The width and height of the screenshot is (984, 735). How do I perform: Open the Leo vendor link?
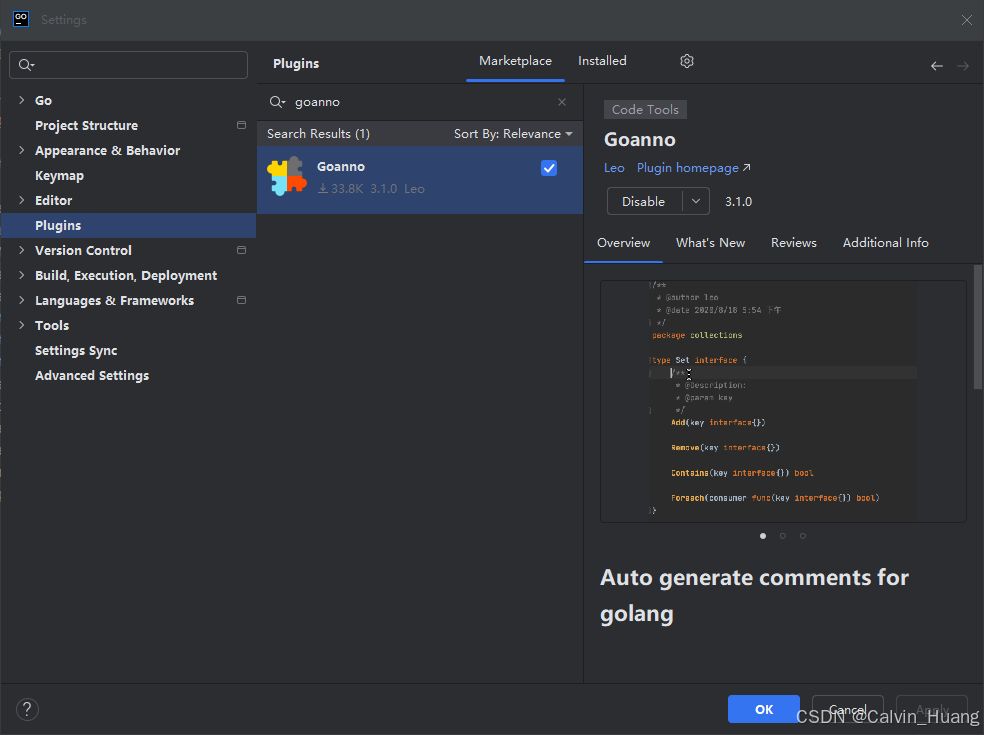(x=614, y=168)
